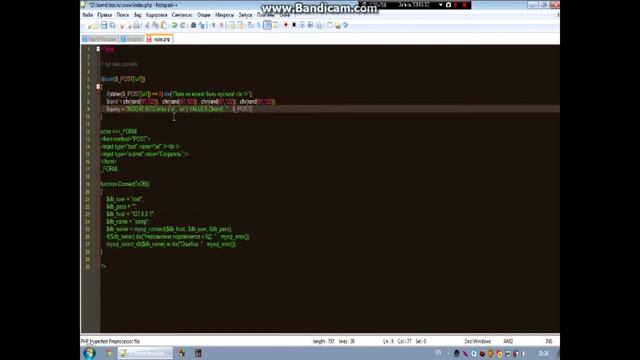Redo the edit via toolbar arrow
640x360 pixels.
pos(182,25)
